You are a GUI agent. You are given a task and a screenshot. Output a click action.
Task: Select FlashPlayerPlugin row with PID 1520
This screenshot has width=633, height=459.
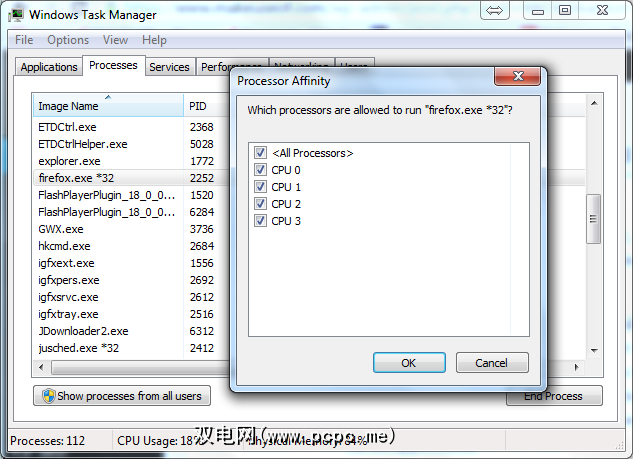coord(131,195)
